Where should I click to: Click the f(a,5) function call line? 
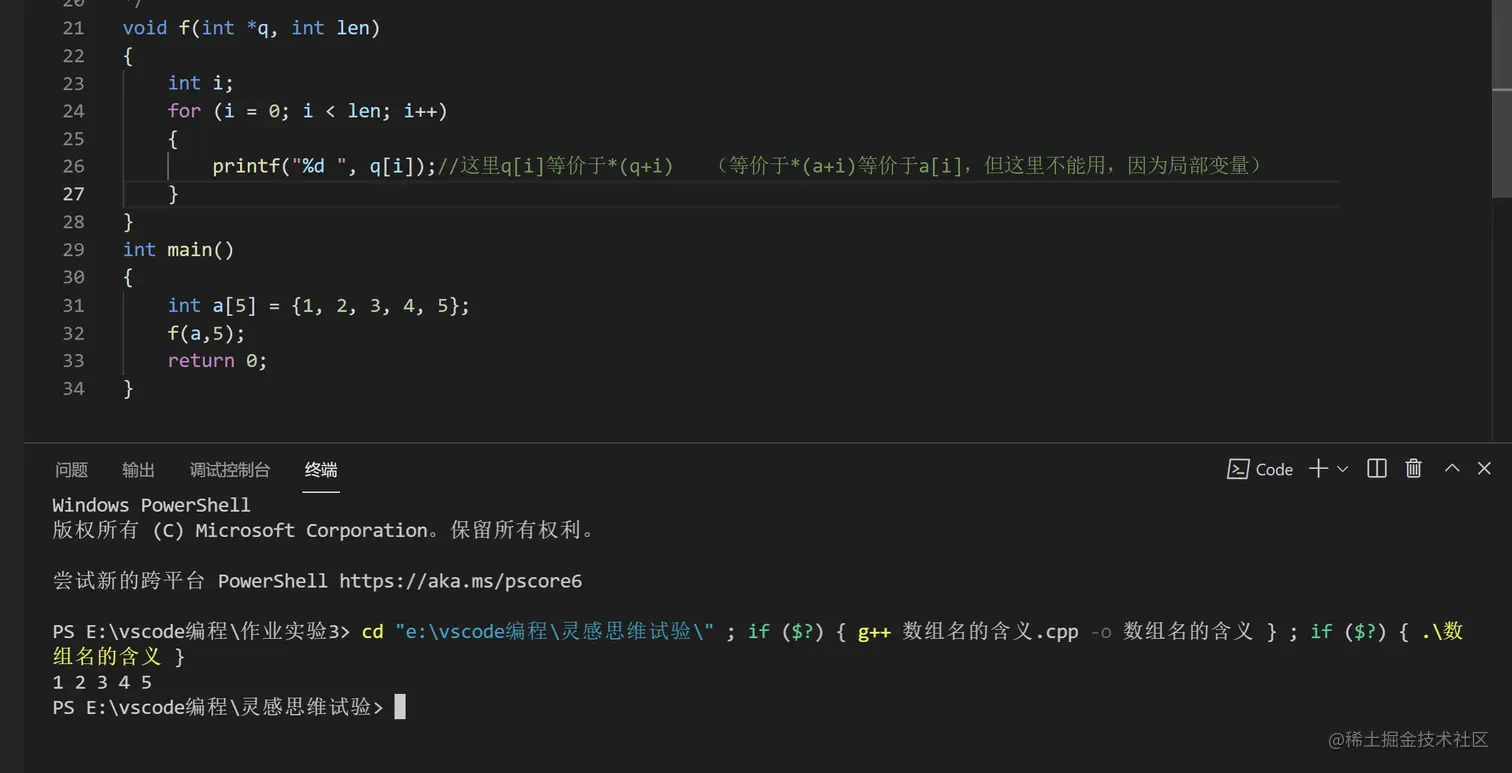(206, 333)
